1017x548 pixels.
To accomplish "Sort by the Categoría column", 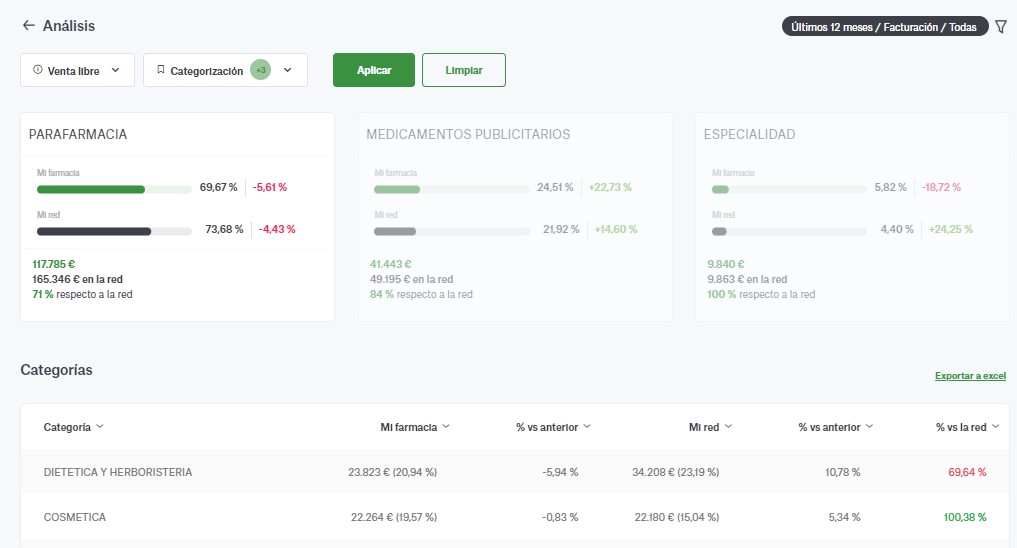I will point(73,427).
